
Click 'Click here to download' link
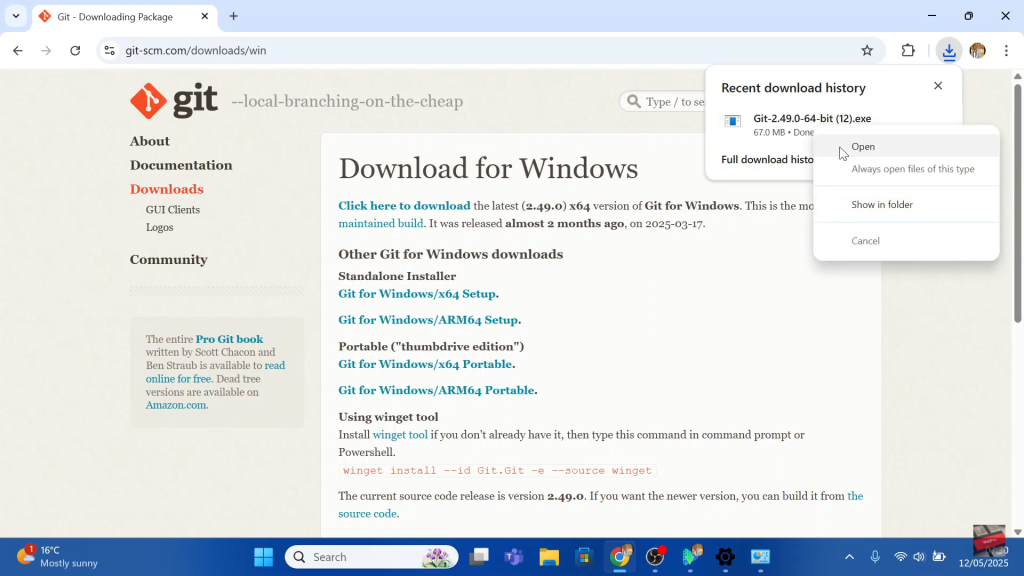coord(404,206)
